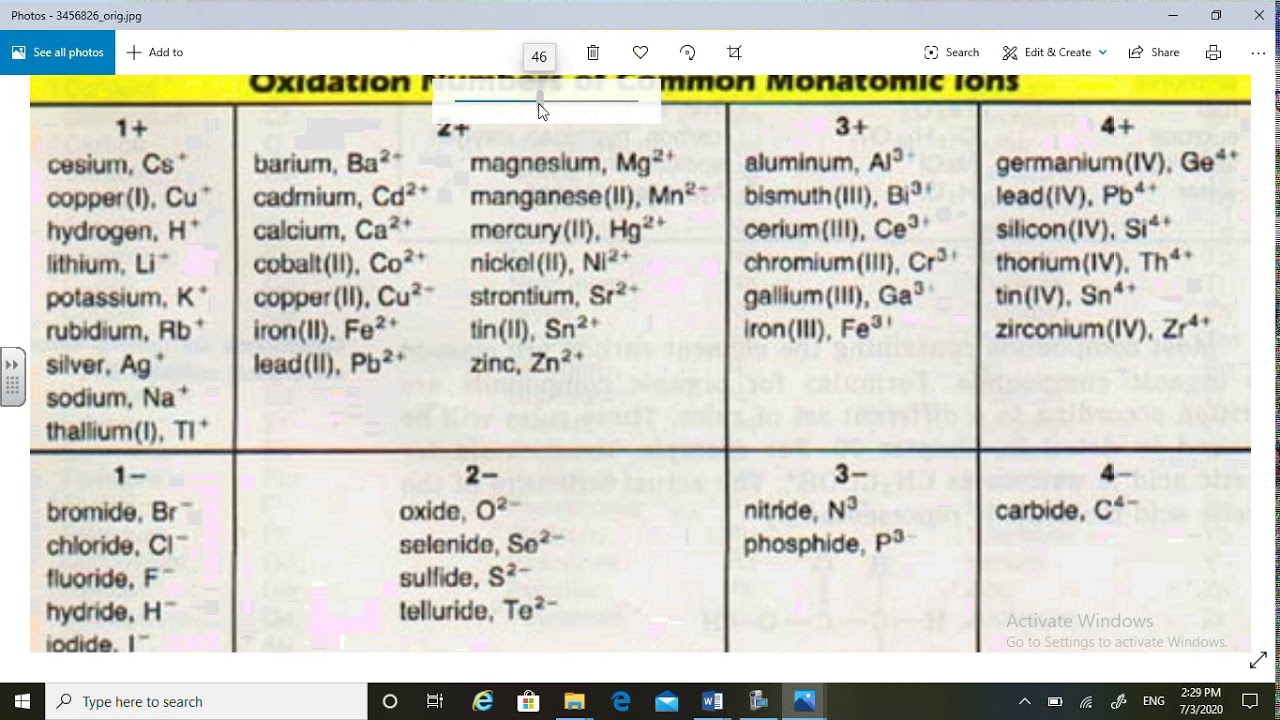Screen dimensions: 1280x720
Task: Click the text 'iron(III), Fe3+'
Action: pyautogui.click(x=817, y=328)
